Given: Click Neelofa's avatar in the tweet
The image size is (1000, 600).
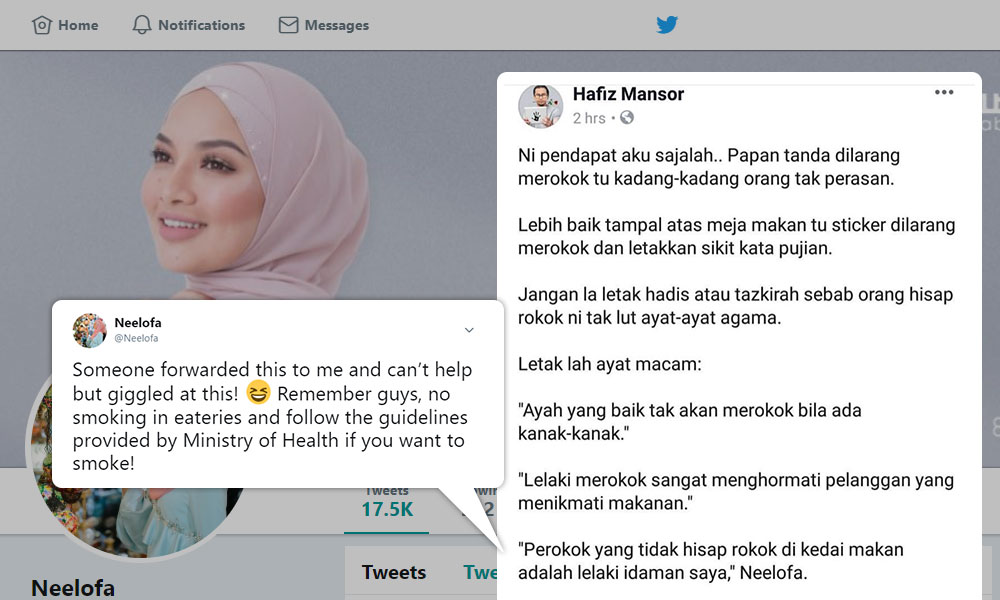Looking at the screenshot, I should (90, 330).
